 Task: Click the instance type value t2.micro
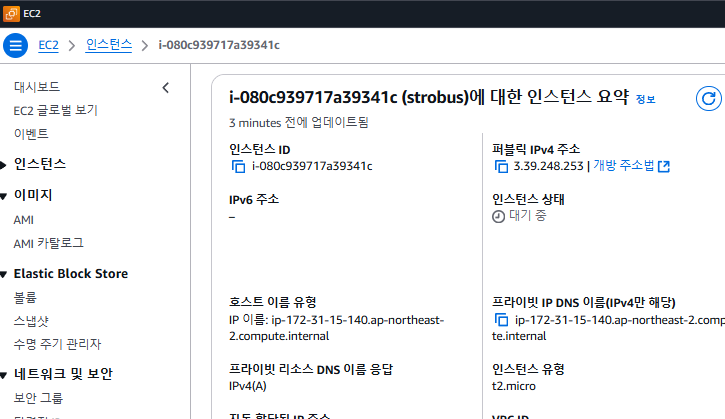pos(514,386)
